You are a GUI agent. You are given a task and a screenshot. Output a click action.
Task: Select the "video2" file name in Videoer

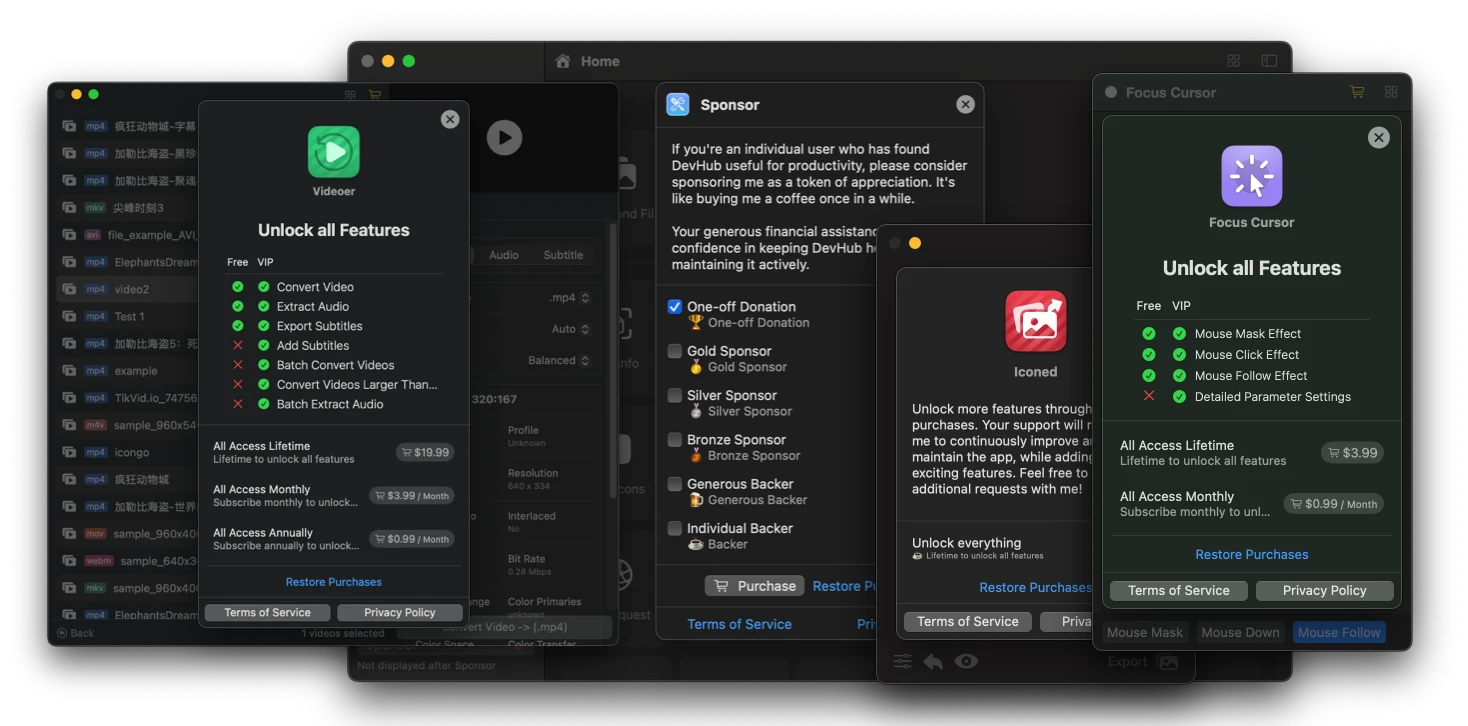tap(132, 289)
